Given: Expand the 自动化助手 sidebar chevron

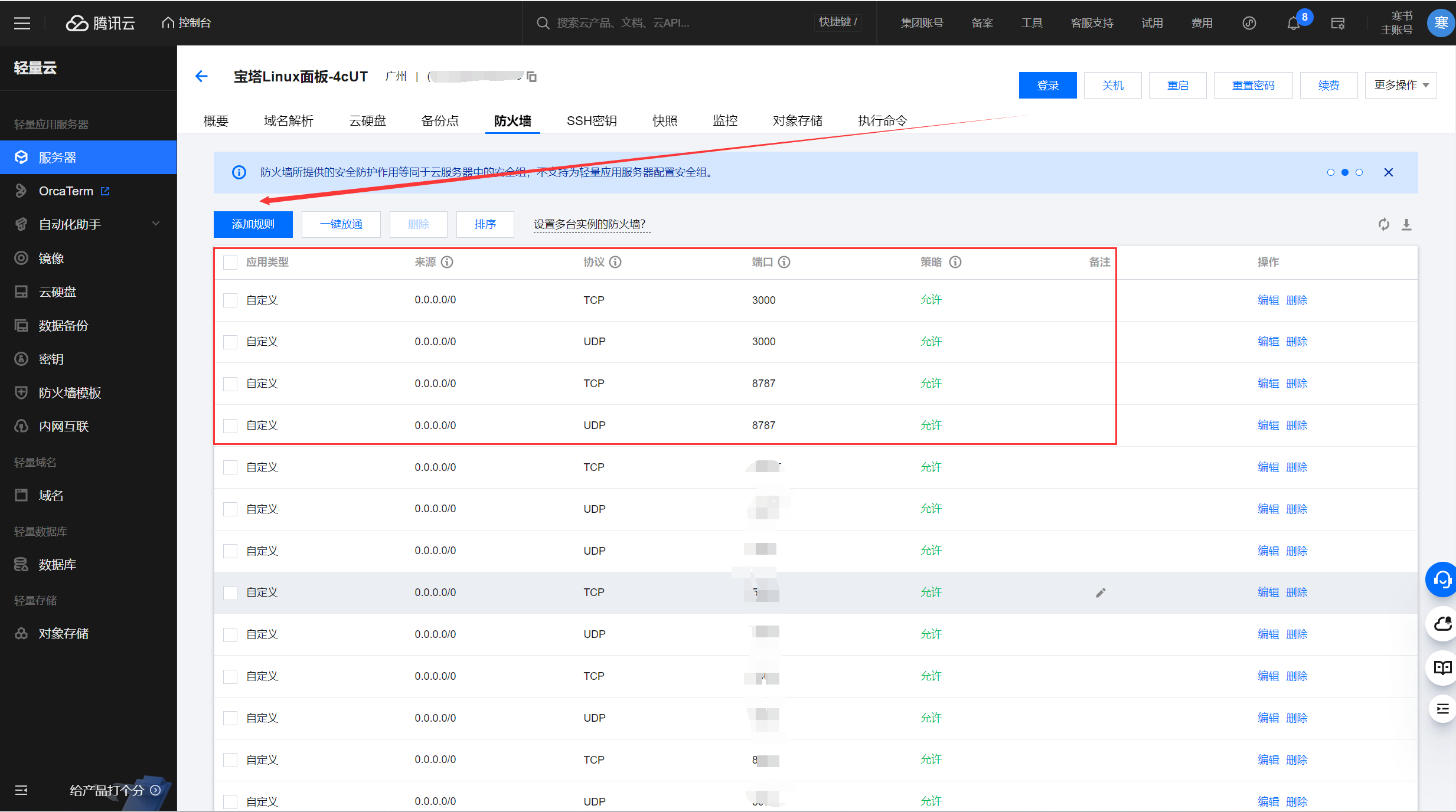Looking at the screenshot, I should point(156,224).
